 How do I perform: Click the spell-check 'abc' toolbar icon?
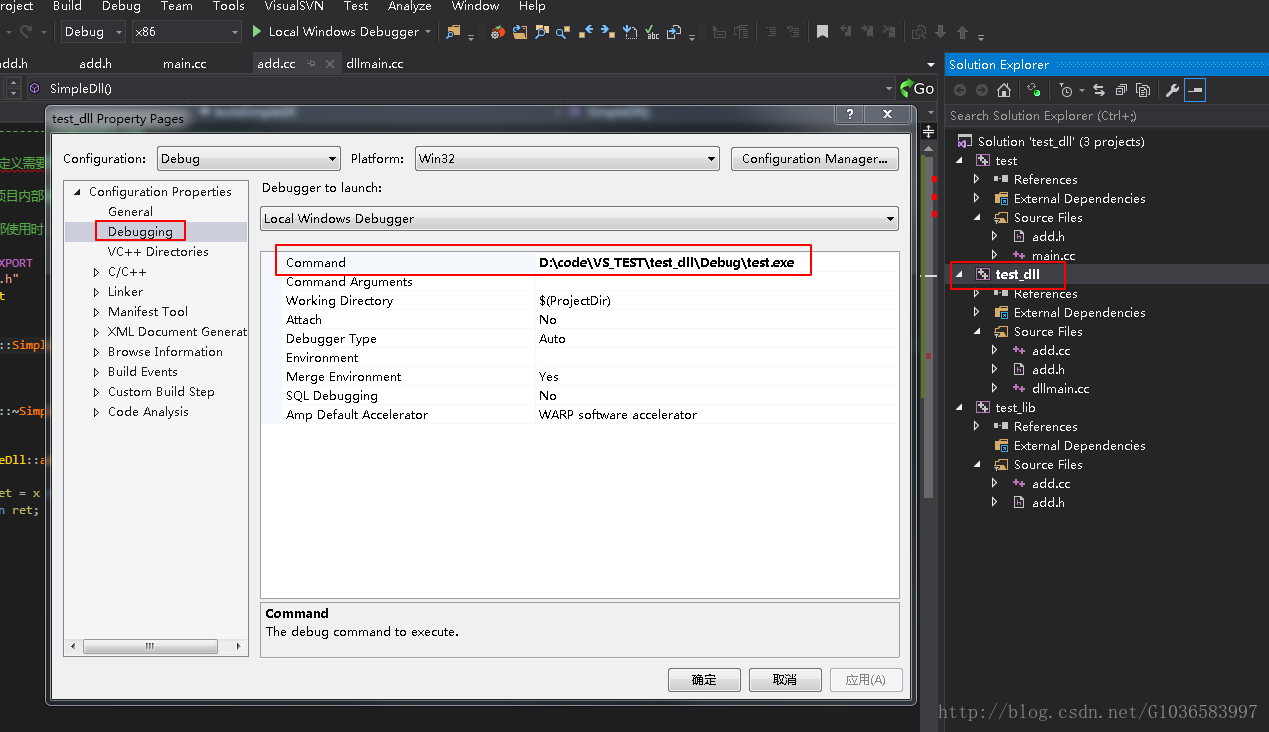click(652, 32)
